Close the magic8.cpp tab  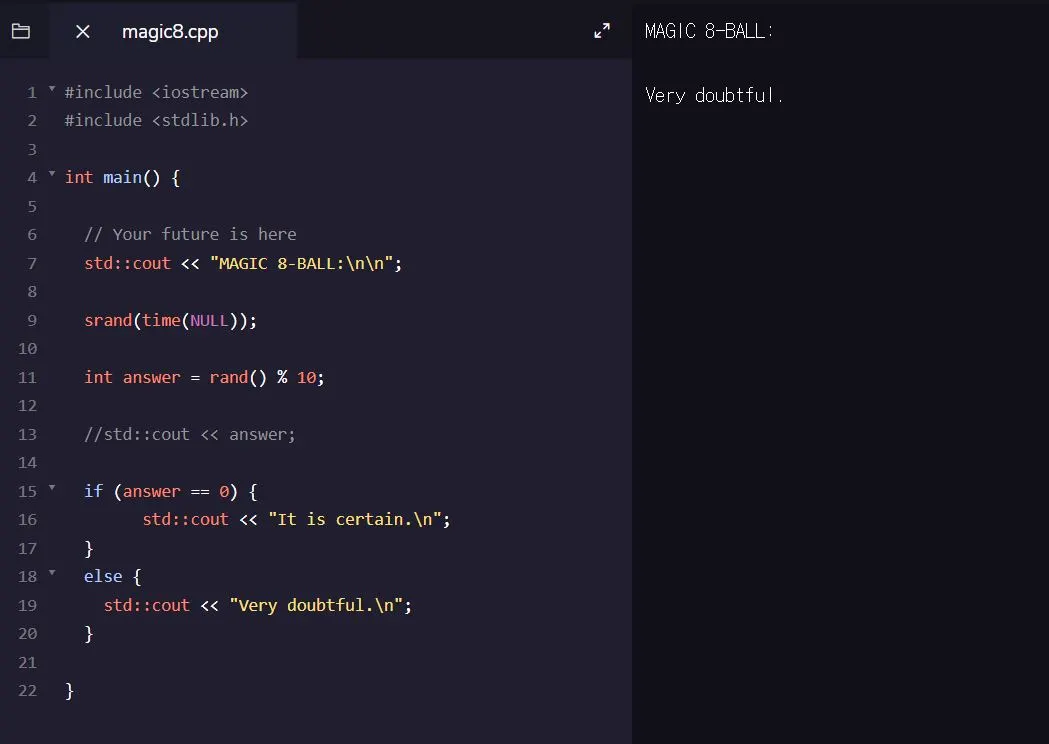(x=83, y=31)
